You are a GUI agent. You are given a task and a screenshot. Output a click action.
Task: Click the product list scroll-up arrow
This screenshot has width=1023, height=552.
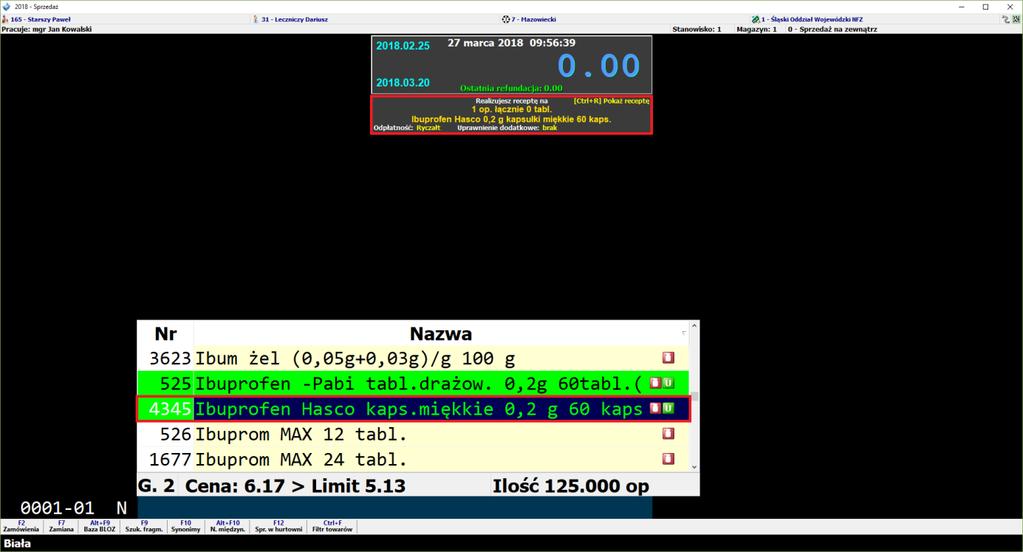(x=694, y=326)
